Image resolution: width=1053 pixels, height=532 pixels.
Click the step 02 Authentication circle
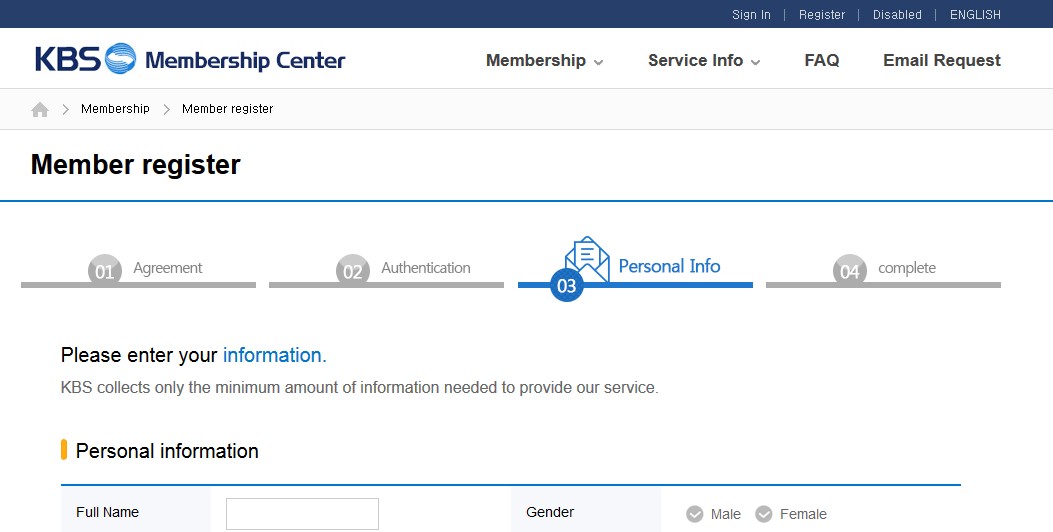point(352,270)
